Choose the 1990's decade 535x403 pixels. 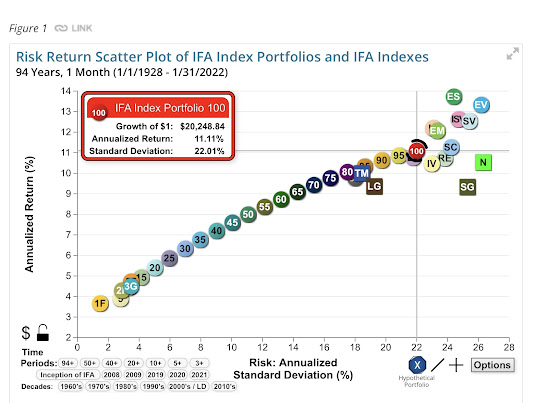click(153, 387)
